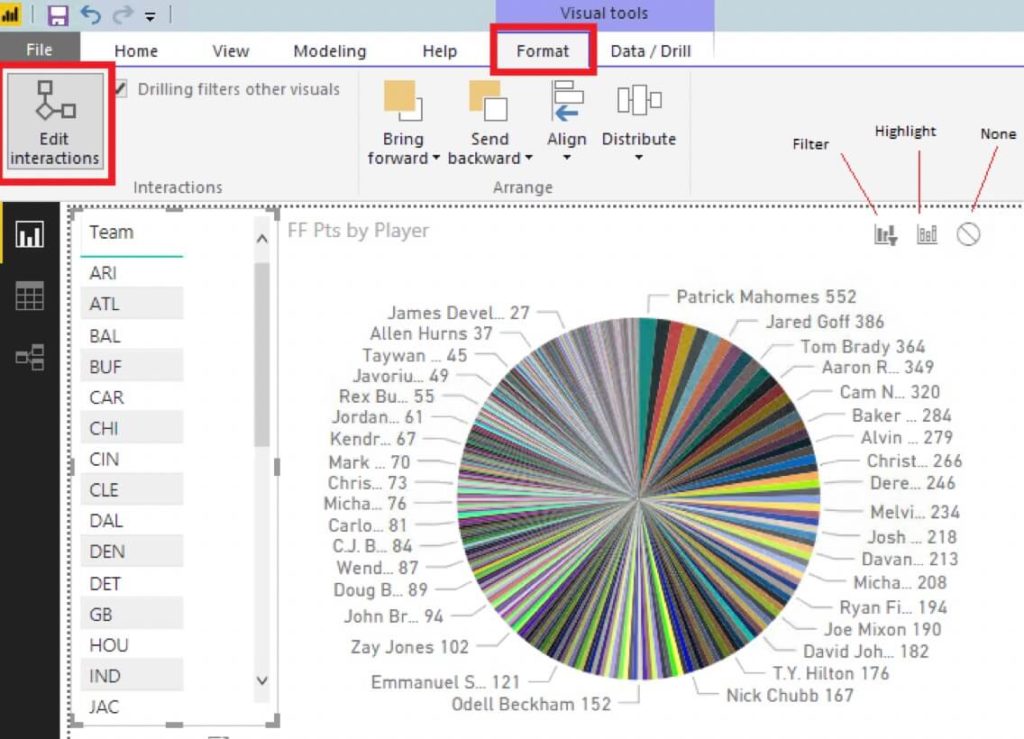Select CAR in the Team slicer
The width and height of the screenshot is (1024, 739).
click(131, 397)
